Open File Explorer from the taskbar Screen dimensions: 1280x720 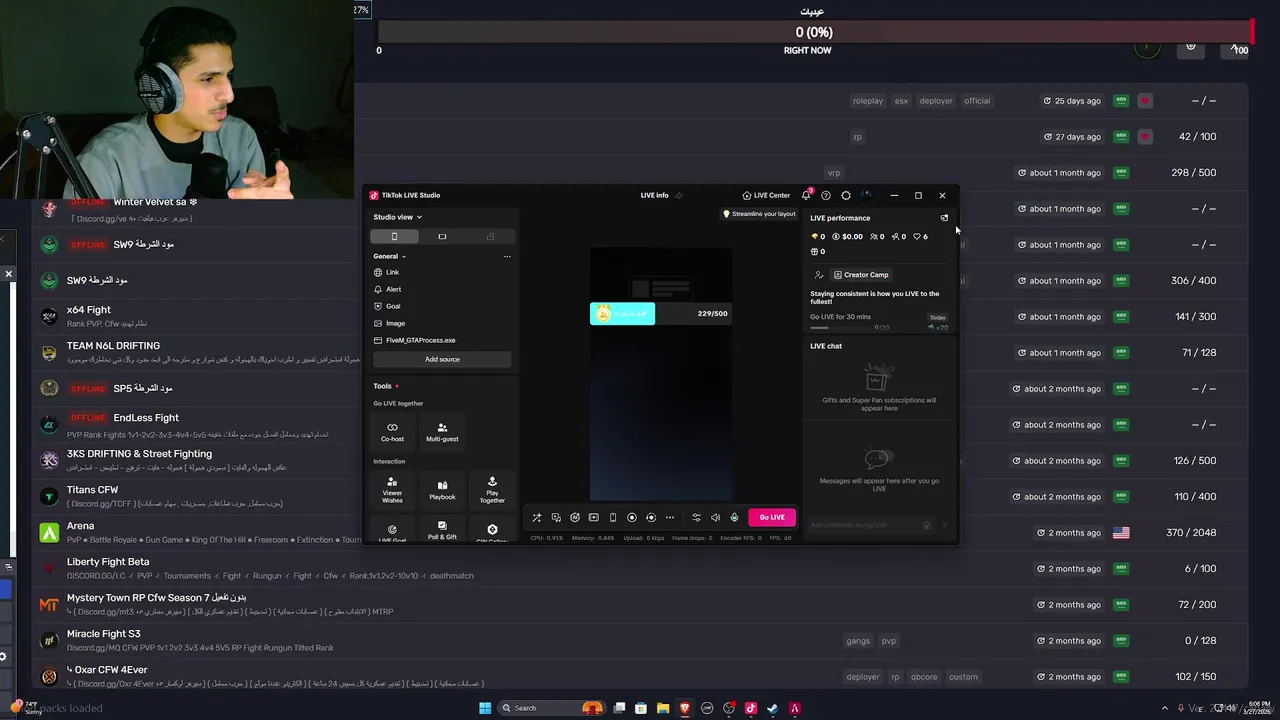[x=663, y=708]
